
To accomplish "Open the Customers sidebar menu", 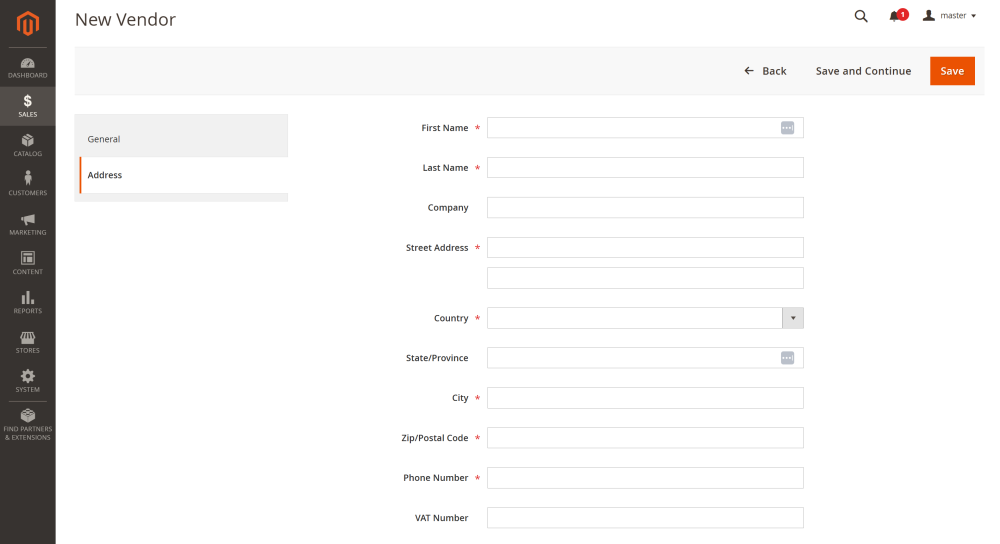I will [x=27, y=184].
